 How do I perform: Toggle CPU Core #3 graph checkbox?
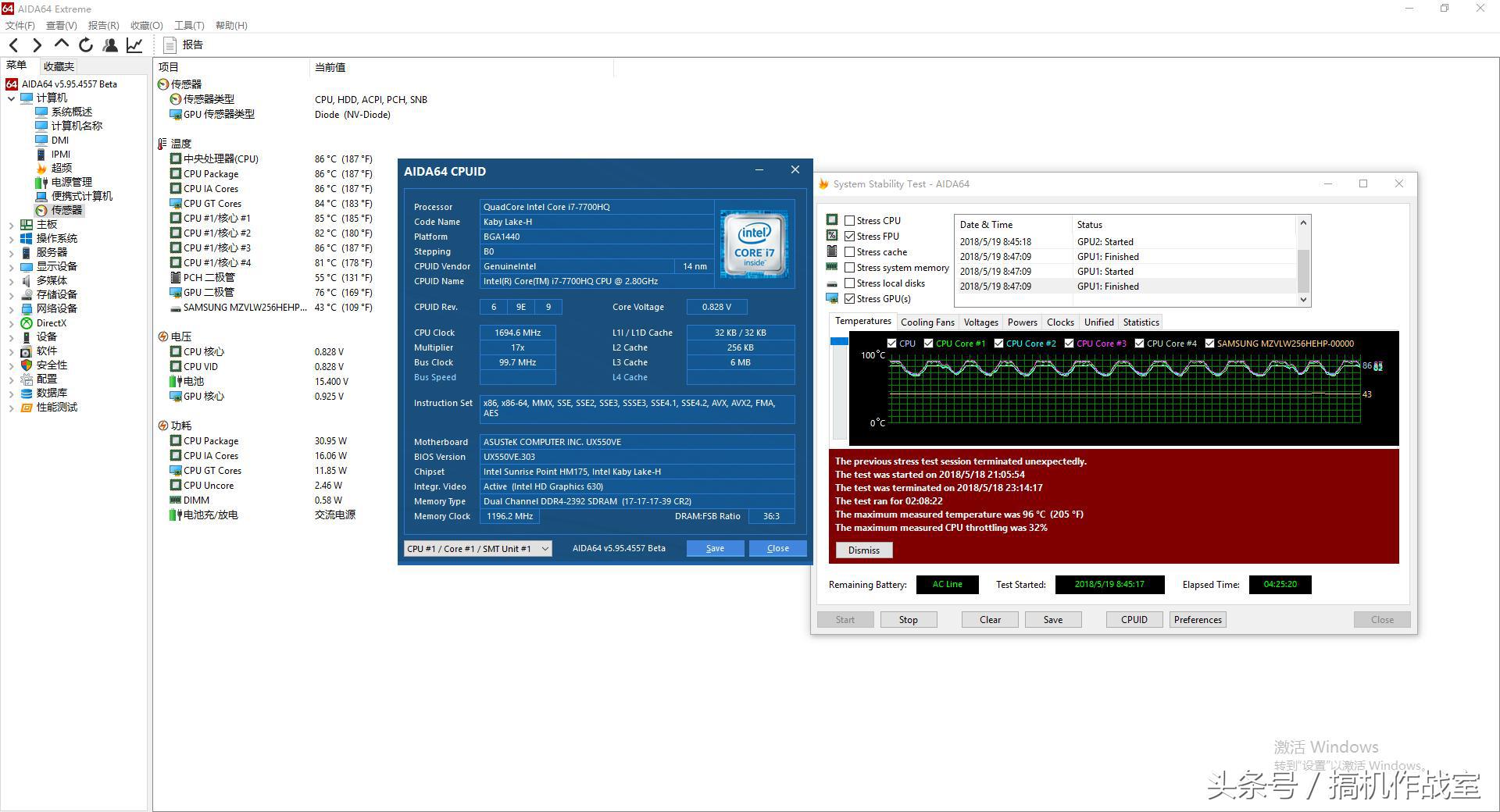1069,344
